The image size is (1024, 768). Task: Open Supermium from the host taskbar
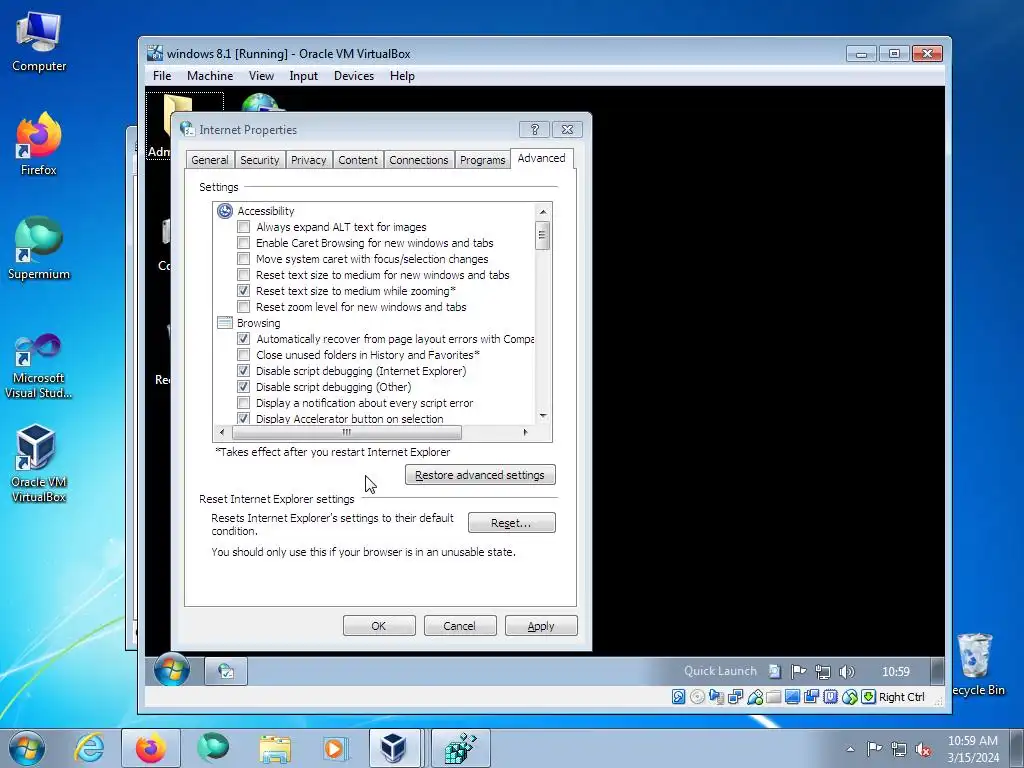213,748
